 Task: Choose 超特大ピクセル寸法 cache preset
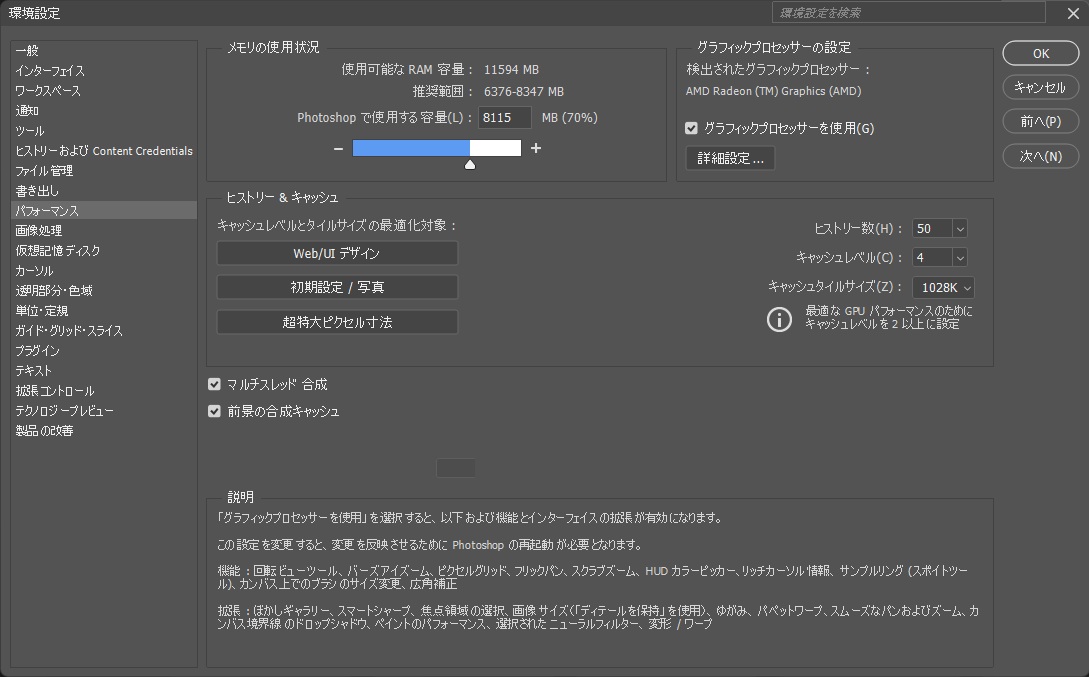point(337,322)
